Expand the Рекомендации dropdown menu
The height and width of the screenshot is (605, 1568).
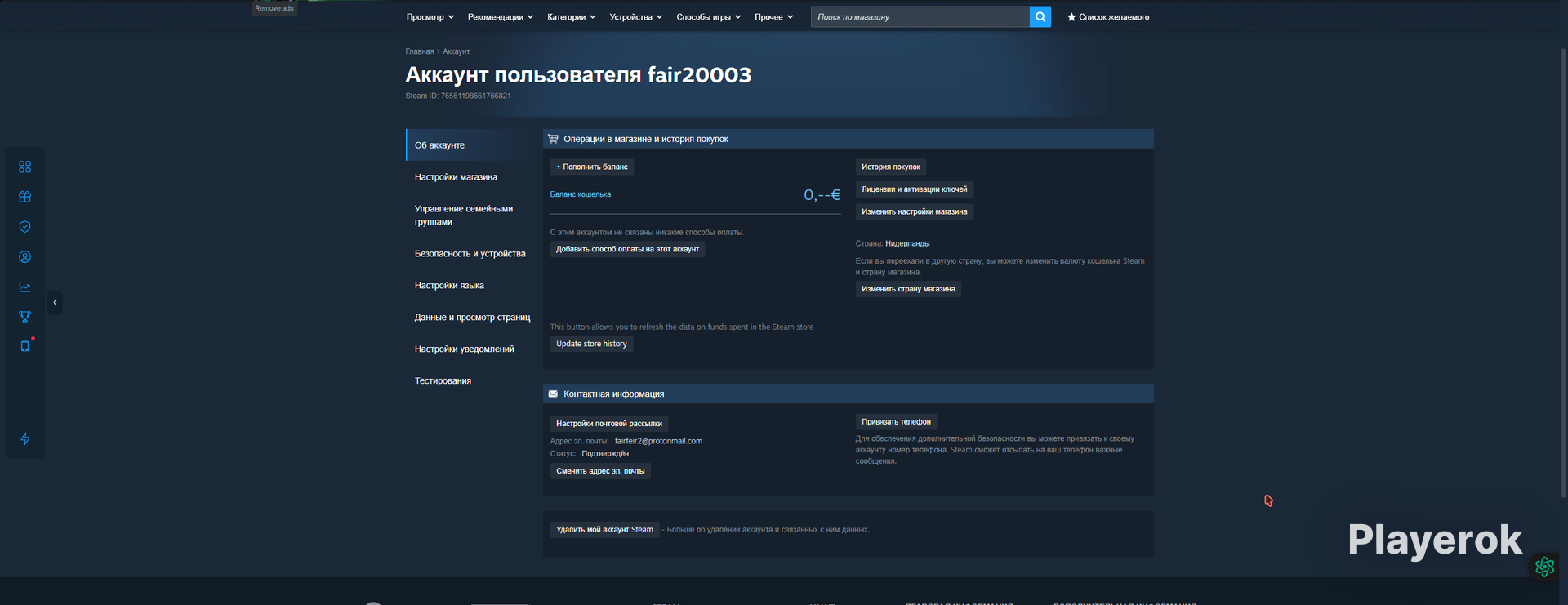[500, 17]
